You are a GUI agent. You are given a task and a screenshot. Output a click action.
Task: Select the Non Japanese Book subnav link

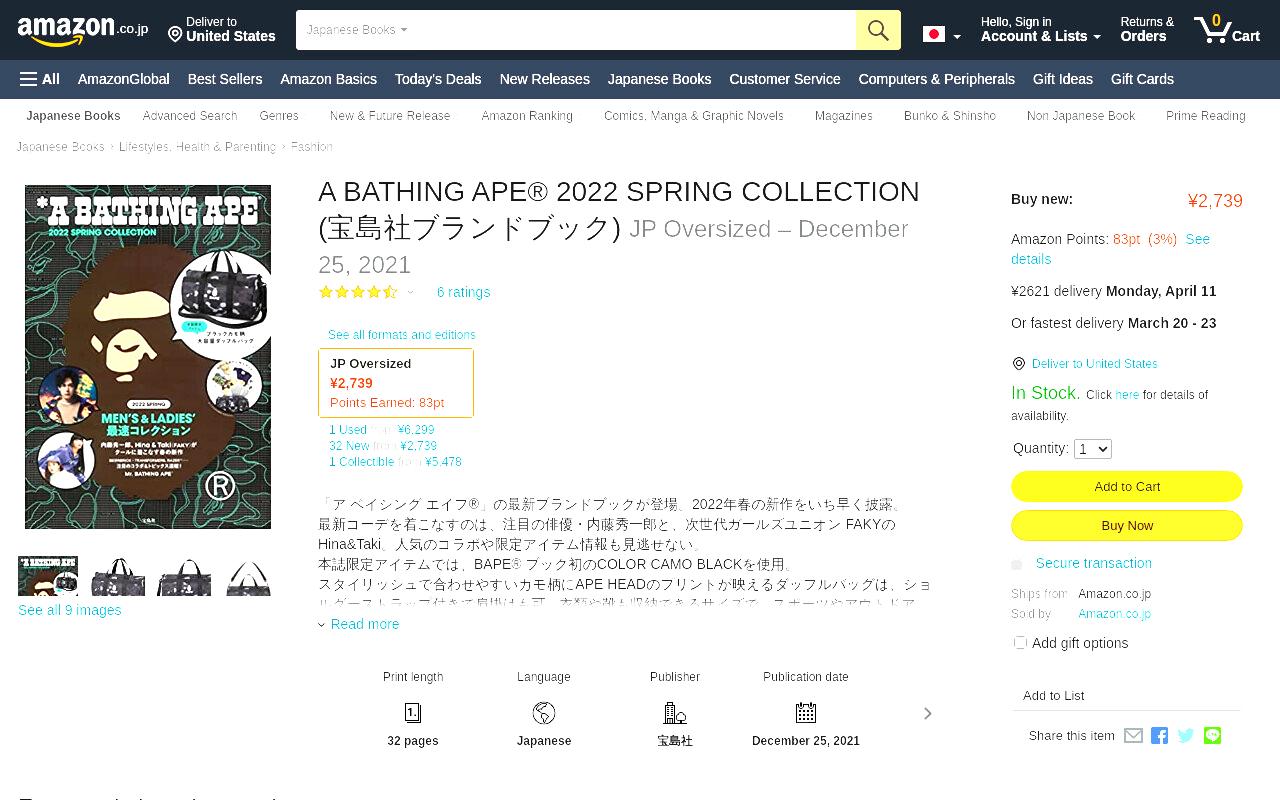pos(1081,116)
